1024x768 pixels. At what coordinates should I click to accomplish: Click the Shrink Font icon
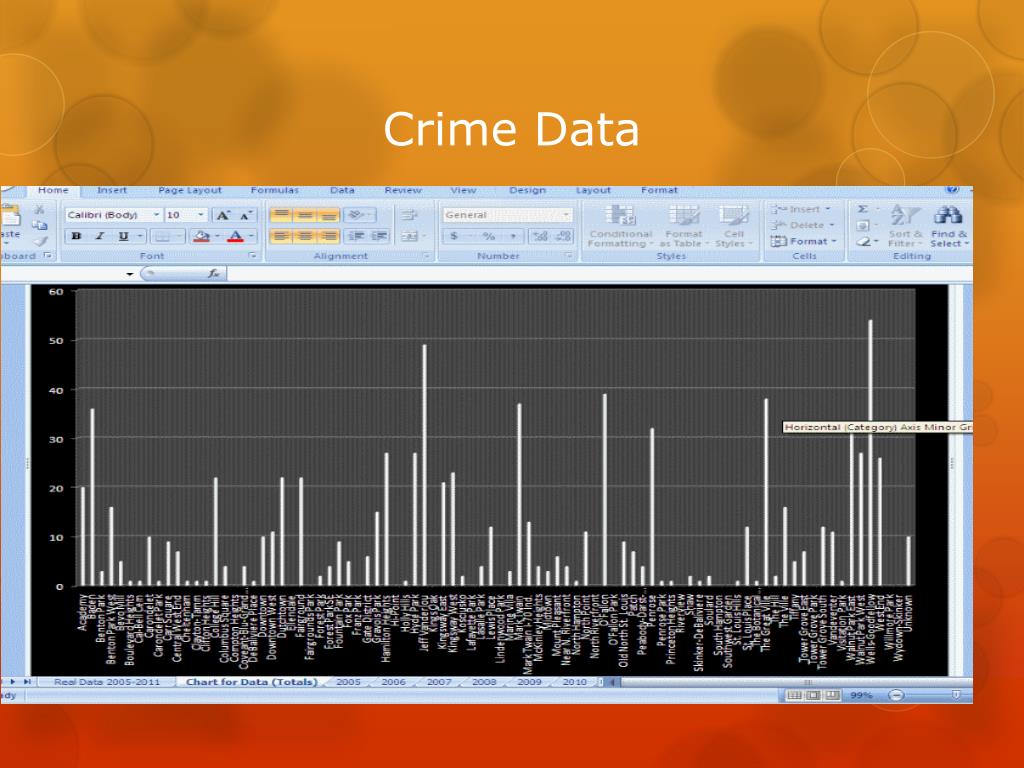click(x=246, y=215)
